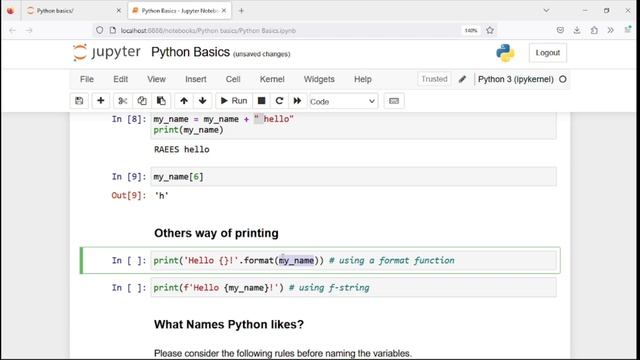The height and width of the screenshot is (360, 640).
Task: Move selected cell down arrow
Action: point(202,101)
